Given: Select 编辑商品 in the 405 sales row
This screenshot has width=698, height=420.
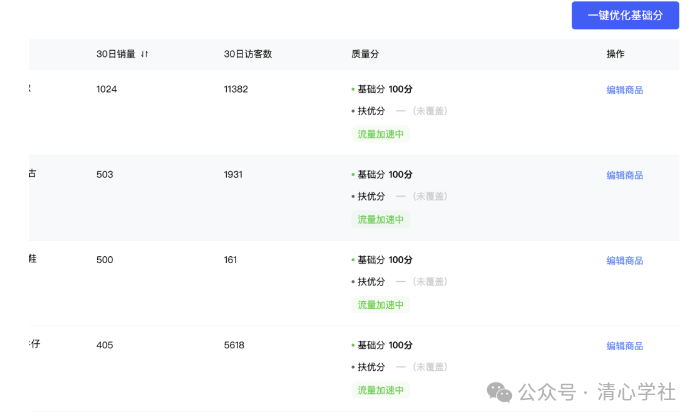Looking at the screenshot, I should click(x=624, y=346).
